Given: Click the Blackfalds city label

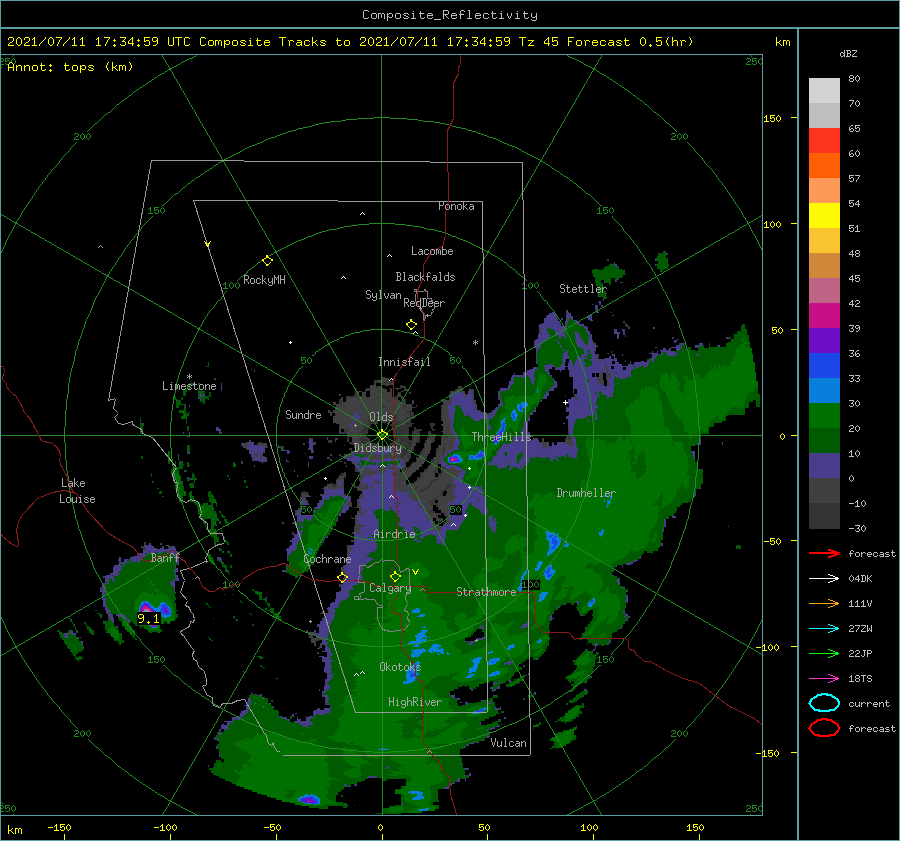Looking at the screenshot, I should (425, 277).
